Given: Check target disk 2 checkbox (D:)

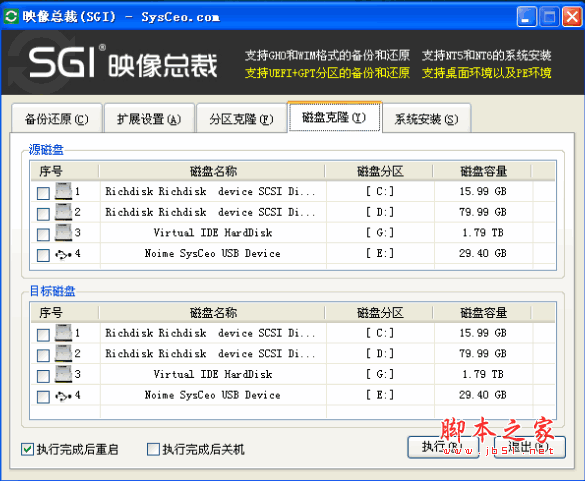Looking at the screenshot, I should (43, 356).
